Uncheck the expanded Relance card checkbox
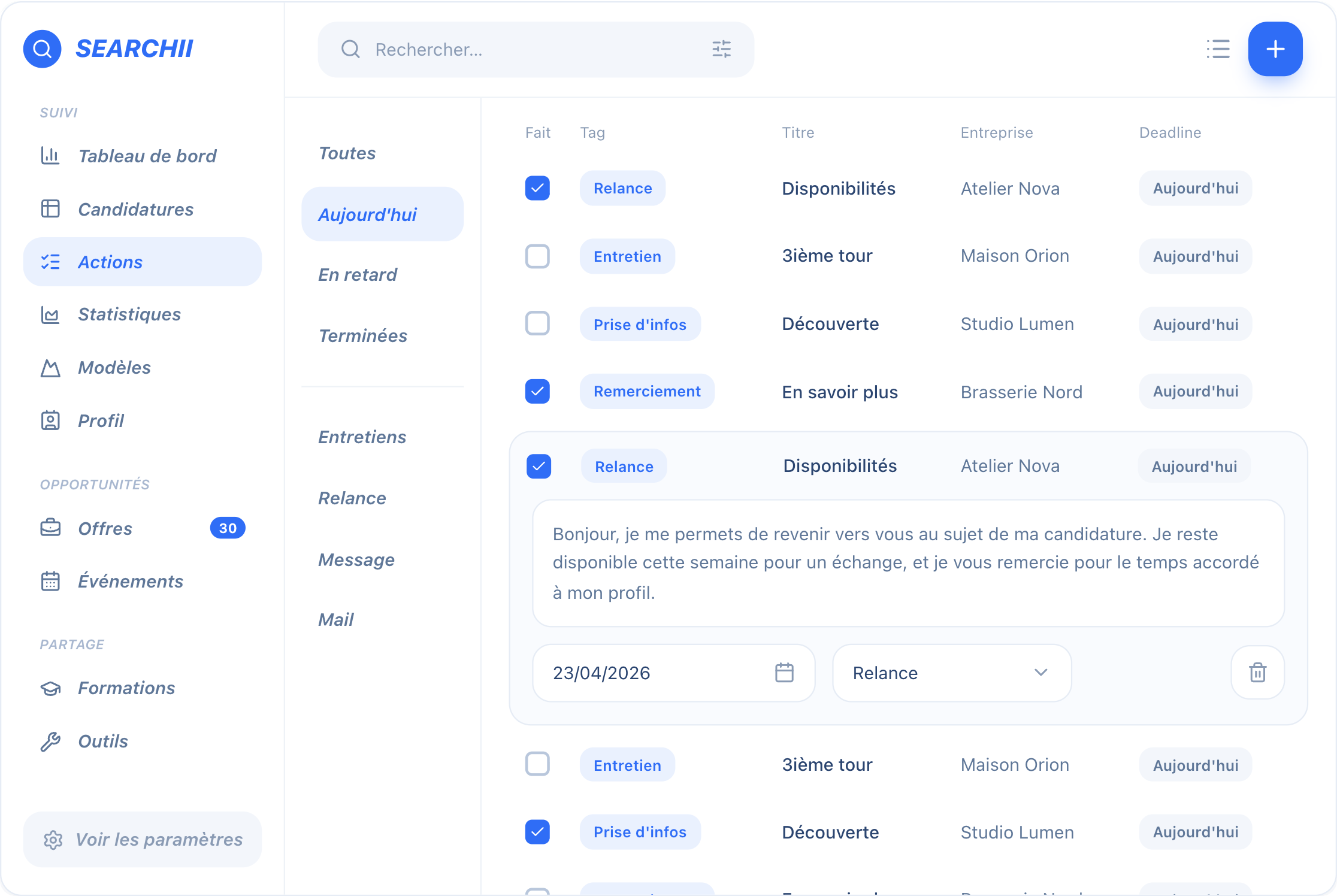 coord(539,466)
